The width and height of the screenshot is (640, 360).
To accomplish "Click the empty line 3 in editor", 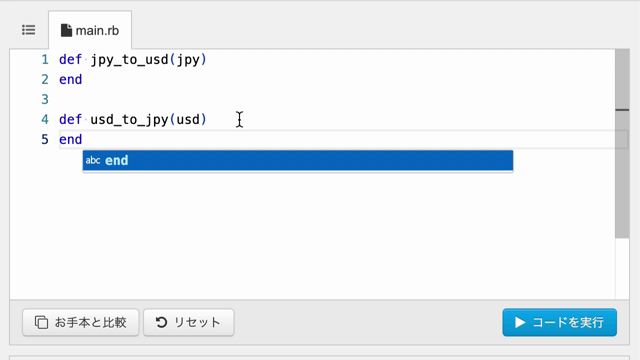I will [337, 99].
